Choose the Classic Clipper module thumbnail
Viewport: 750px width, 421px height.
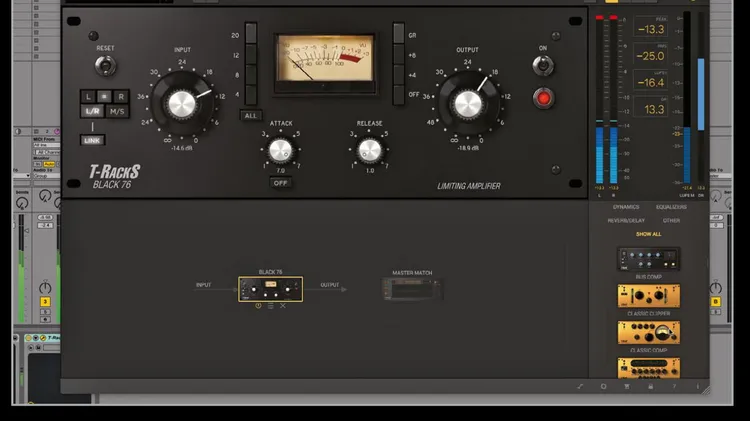pyautogui.click(x=649, y=296)
